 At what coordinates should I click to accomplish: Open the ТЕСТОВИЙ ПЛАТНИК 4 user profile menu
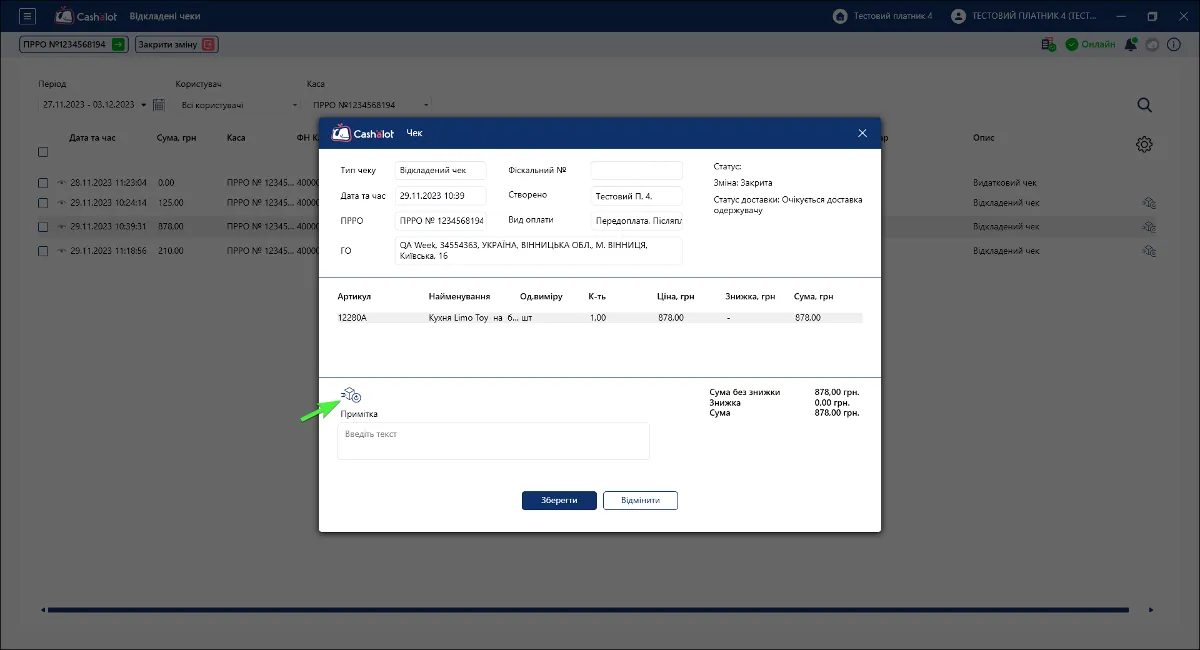[x=1025, y=16]
